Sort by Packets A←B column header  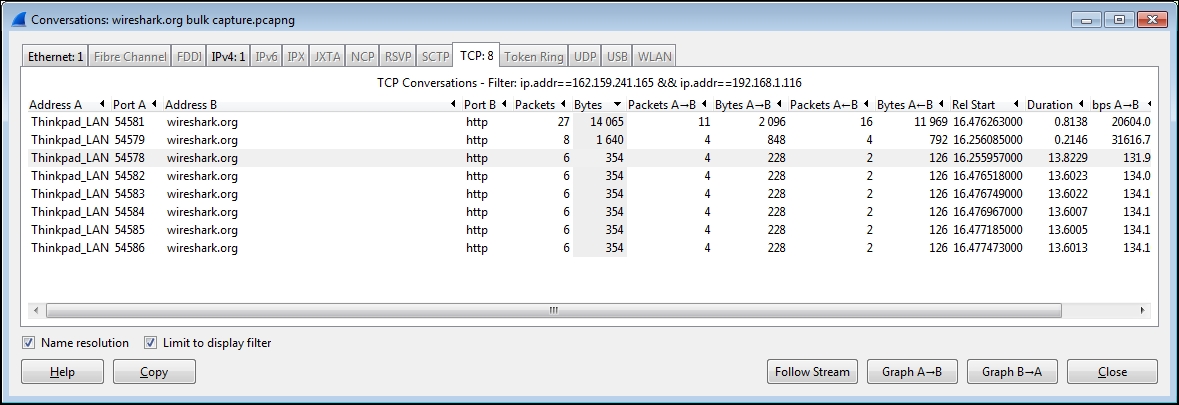(x=830, y=104)
